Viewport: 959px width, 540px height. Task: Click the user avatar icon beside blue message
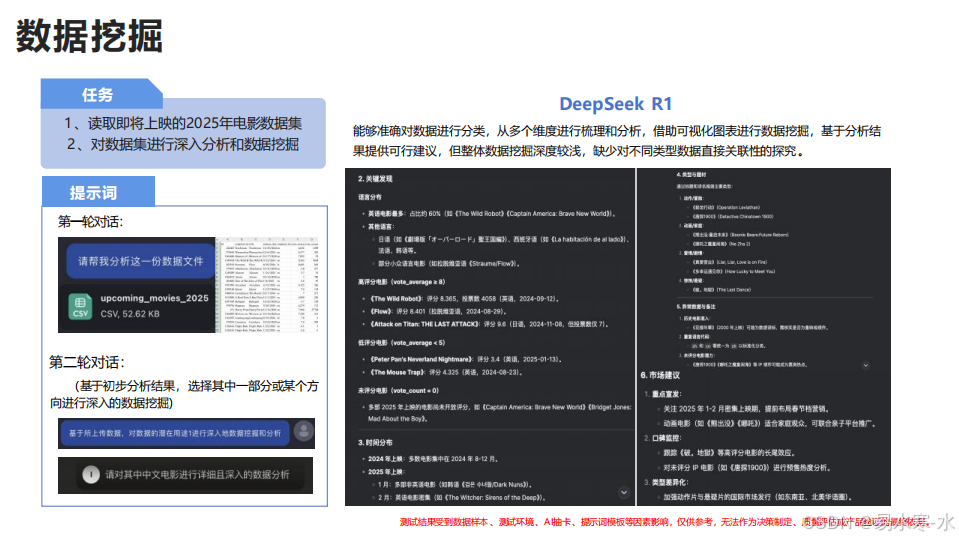point(304,432)
